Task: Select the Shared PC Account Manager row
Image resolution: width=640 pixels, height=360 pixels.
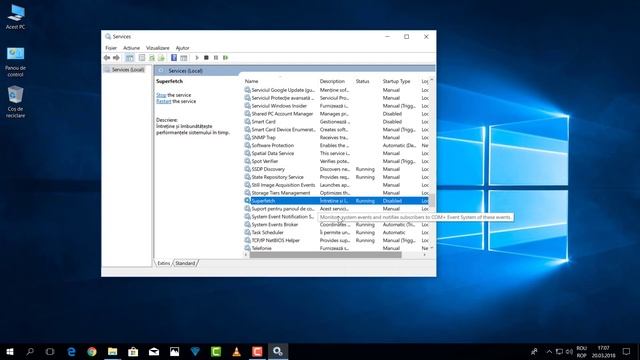Action: [x=336, y=114]
